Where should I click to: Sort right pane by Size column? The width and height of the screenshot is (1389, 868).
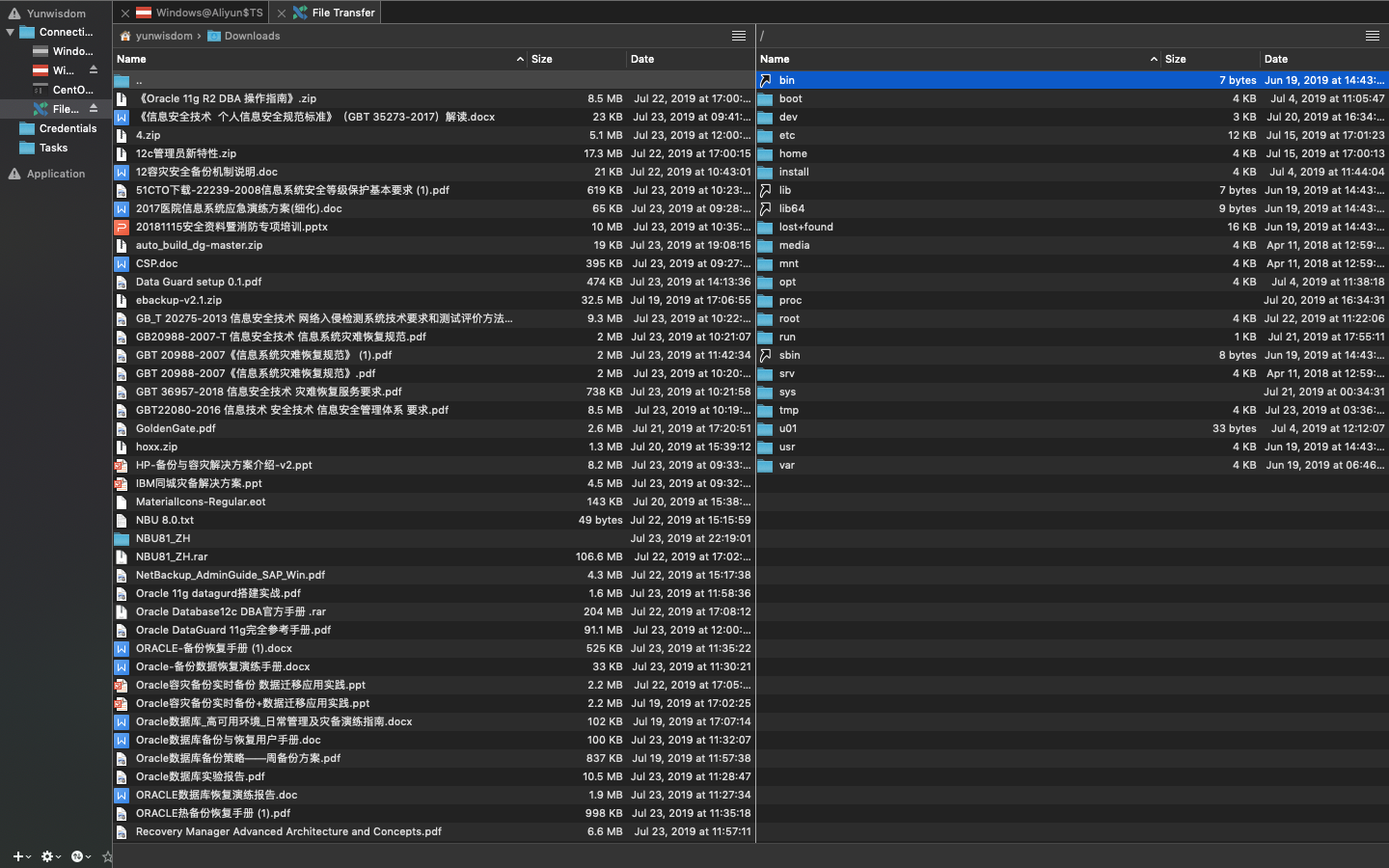[x=1211, y=59]
